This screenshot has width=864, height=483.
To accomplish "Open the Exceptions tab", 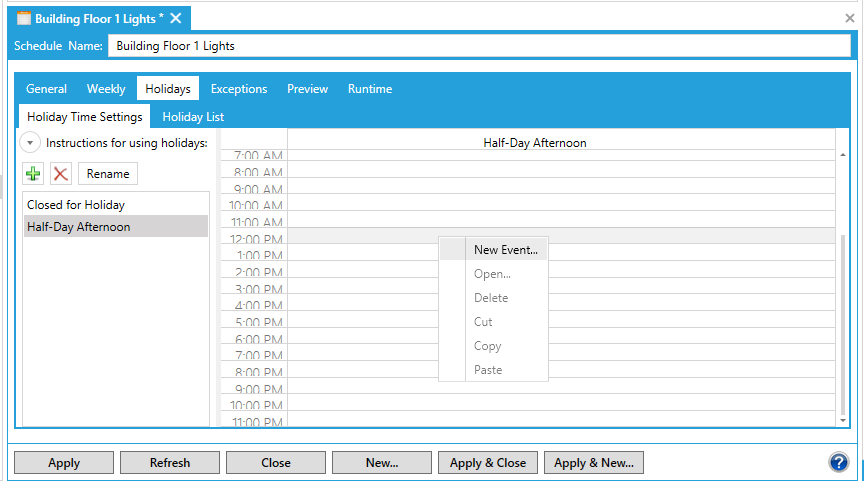I will [x=239, y=89].
